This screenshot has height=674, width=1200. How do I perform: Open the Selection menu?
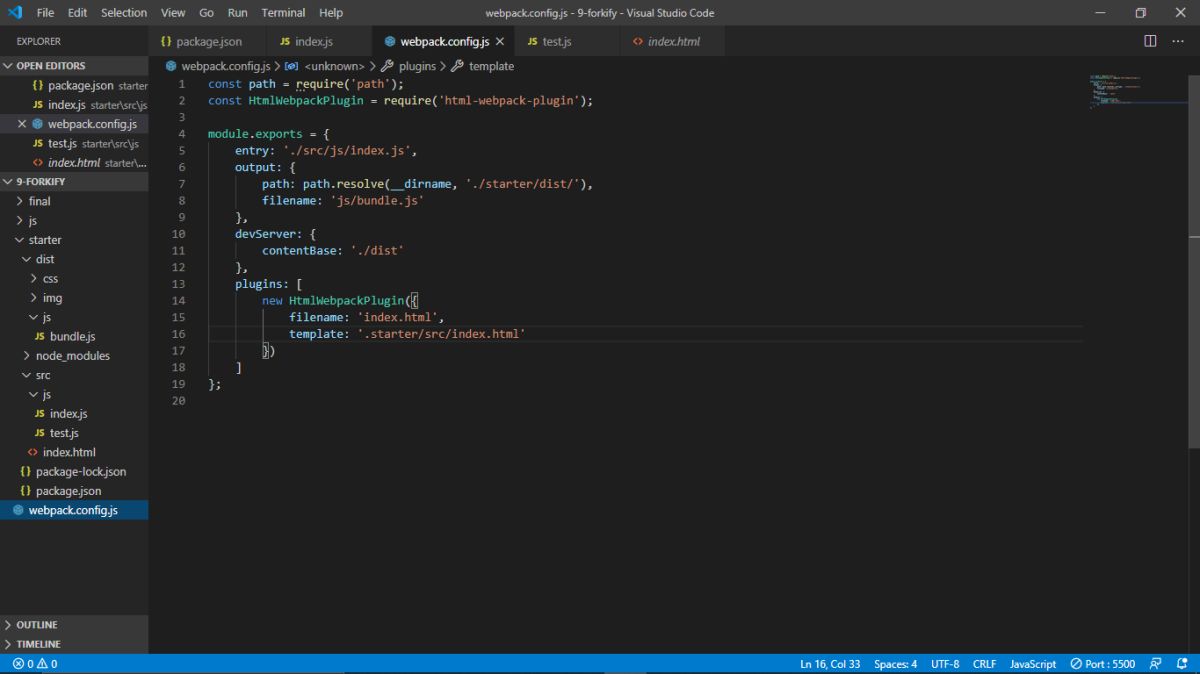click(124, 13)
